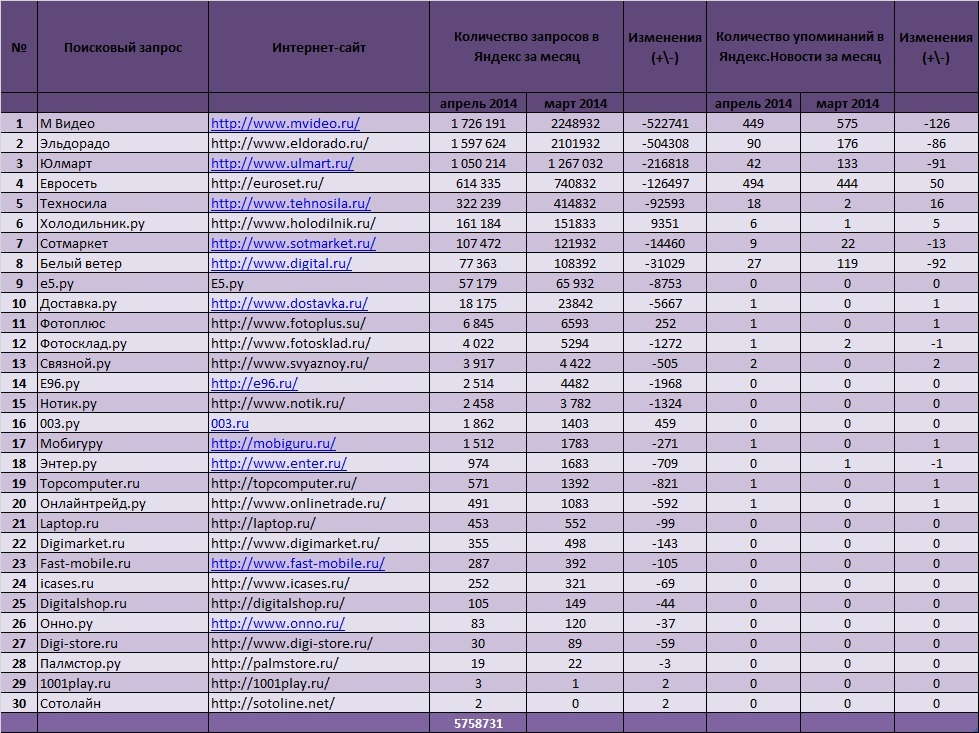Click the cell http://www.eldorado.ru/
Viewport: 979px width, 733px height.
319,144
